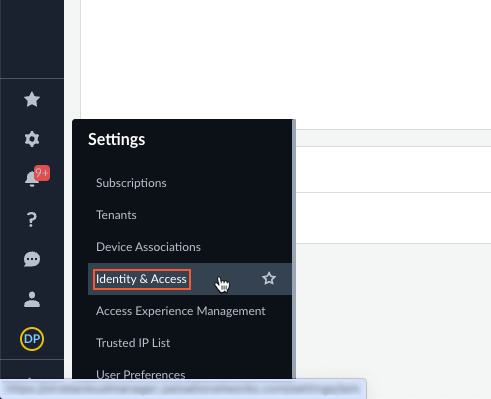Click the Settings panel heading
The width and height of the screenshot is (491, 399).
117,139
